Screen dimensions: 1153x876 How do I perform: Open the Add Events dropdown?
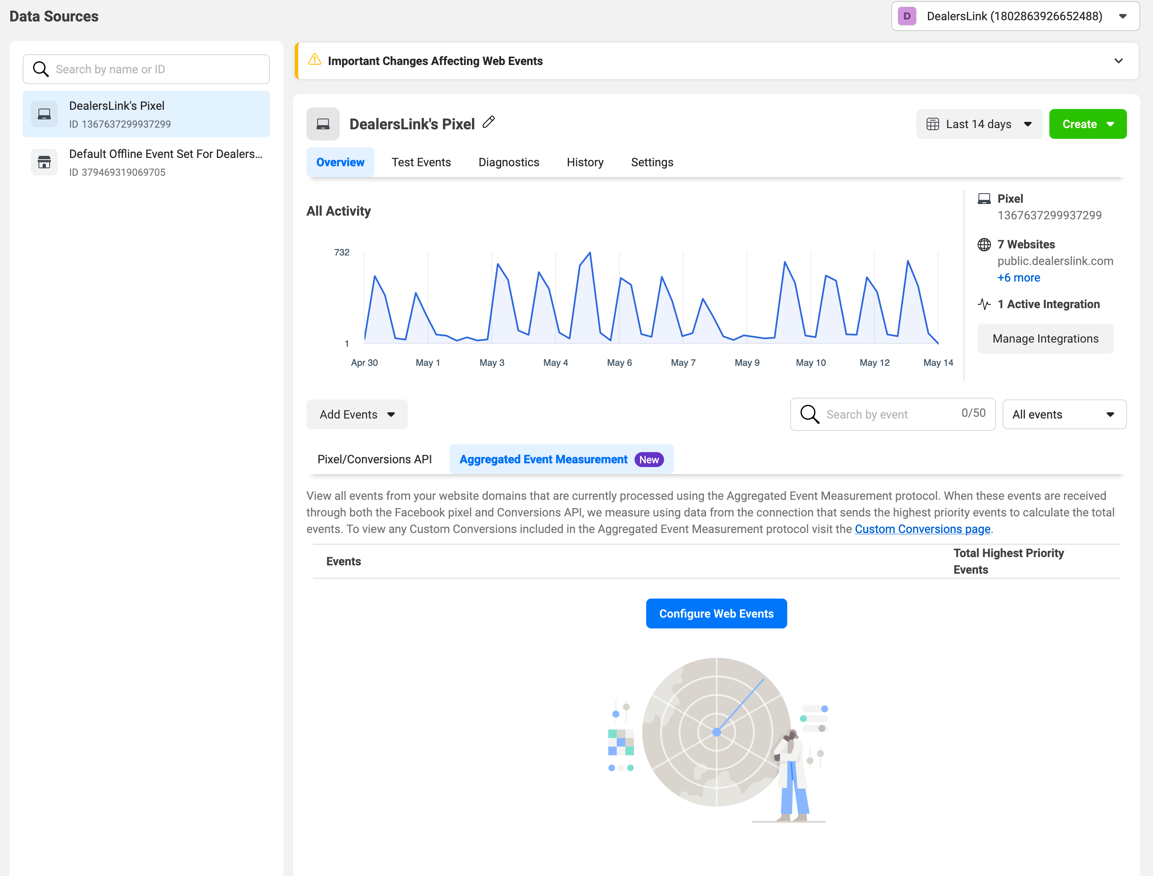point(357,414)
